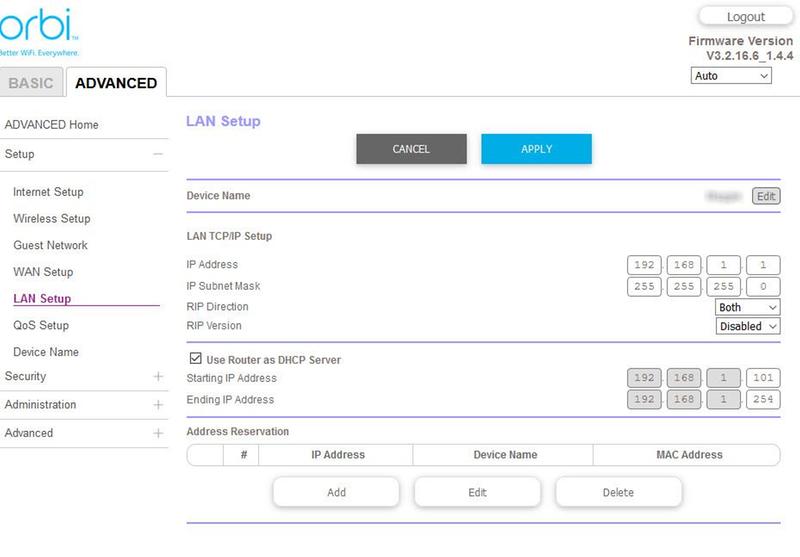Expand the Security section

[x=158, y=376]
